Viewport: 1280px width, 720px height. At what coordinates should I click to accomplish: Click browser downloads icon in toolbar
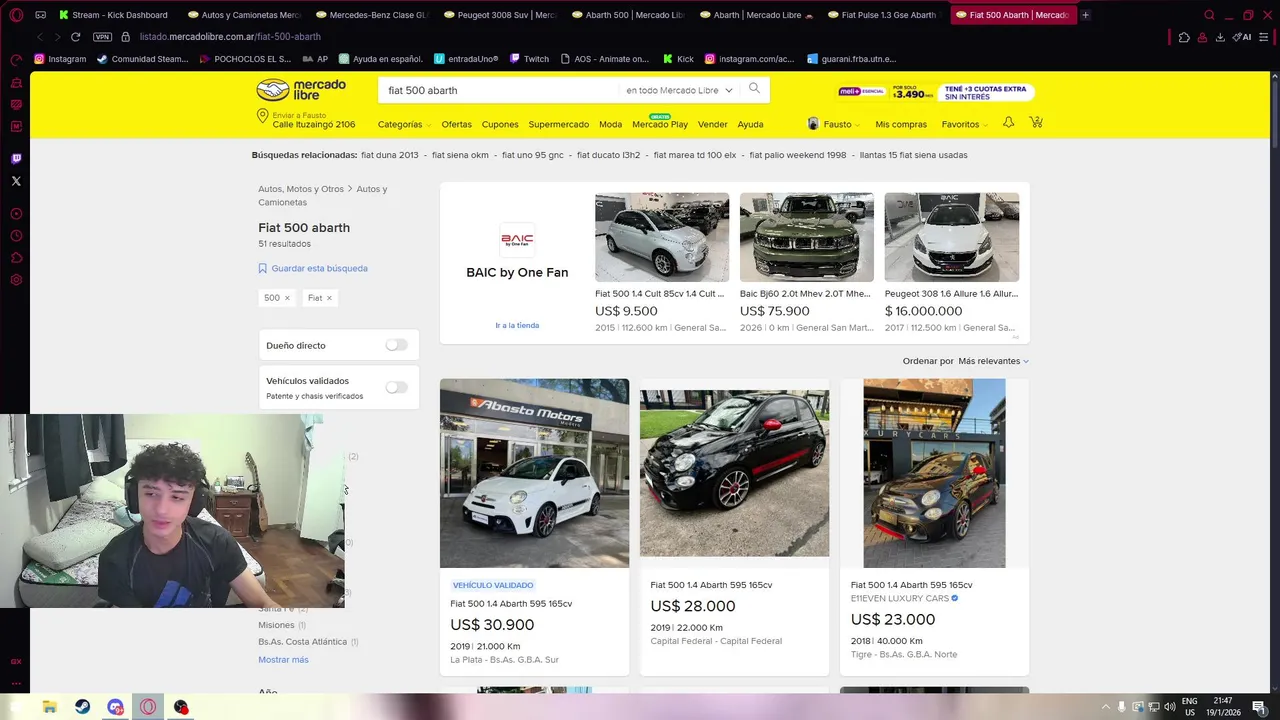point(1220,37)
